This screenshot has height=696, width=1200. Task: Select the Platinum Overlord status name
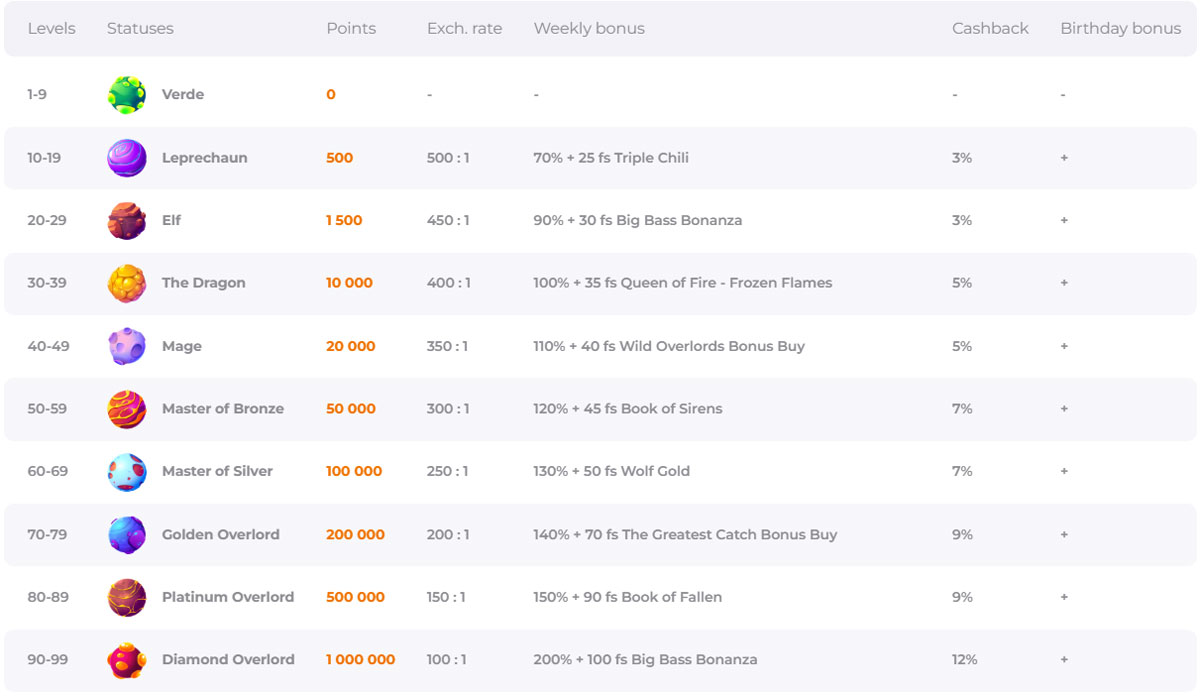point(228,597)
